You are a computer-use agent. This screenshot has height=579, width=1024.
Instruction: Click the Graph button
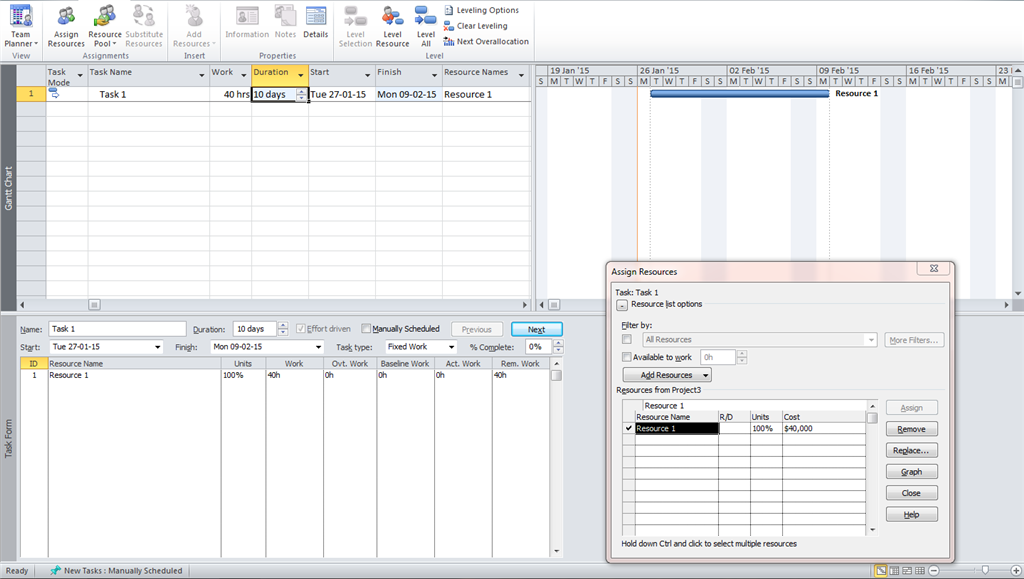coord(912,472)
